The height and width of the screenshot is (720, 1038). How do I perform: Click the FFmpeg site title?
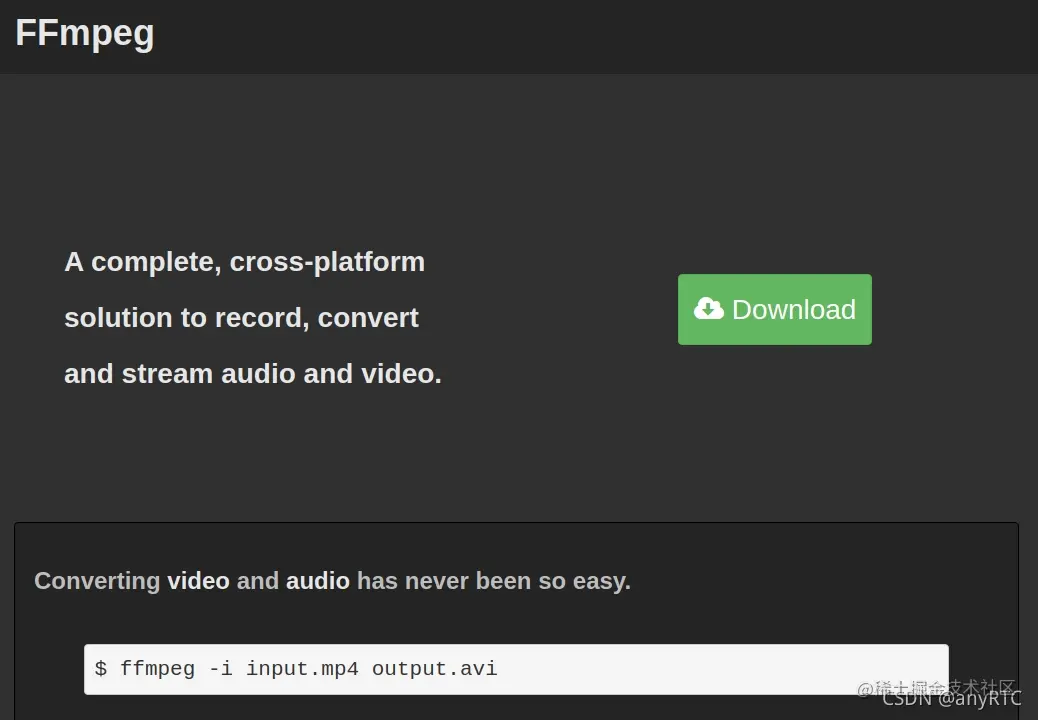[x=85, y=34]
